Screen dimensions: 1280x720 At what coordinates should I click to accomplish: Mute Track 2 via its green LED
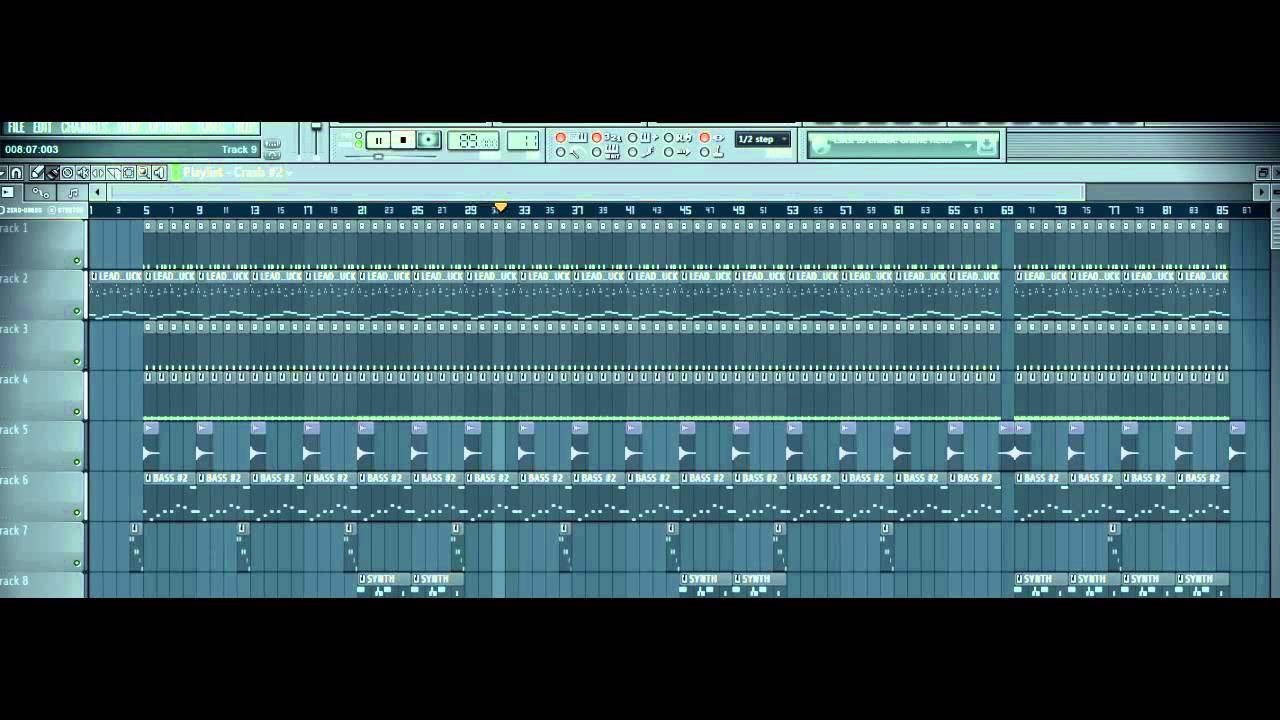point(77,311)
